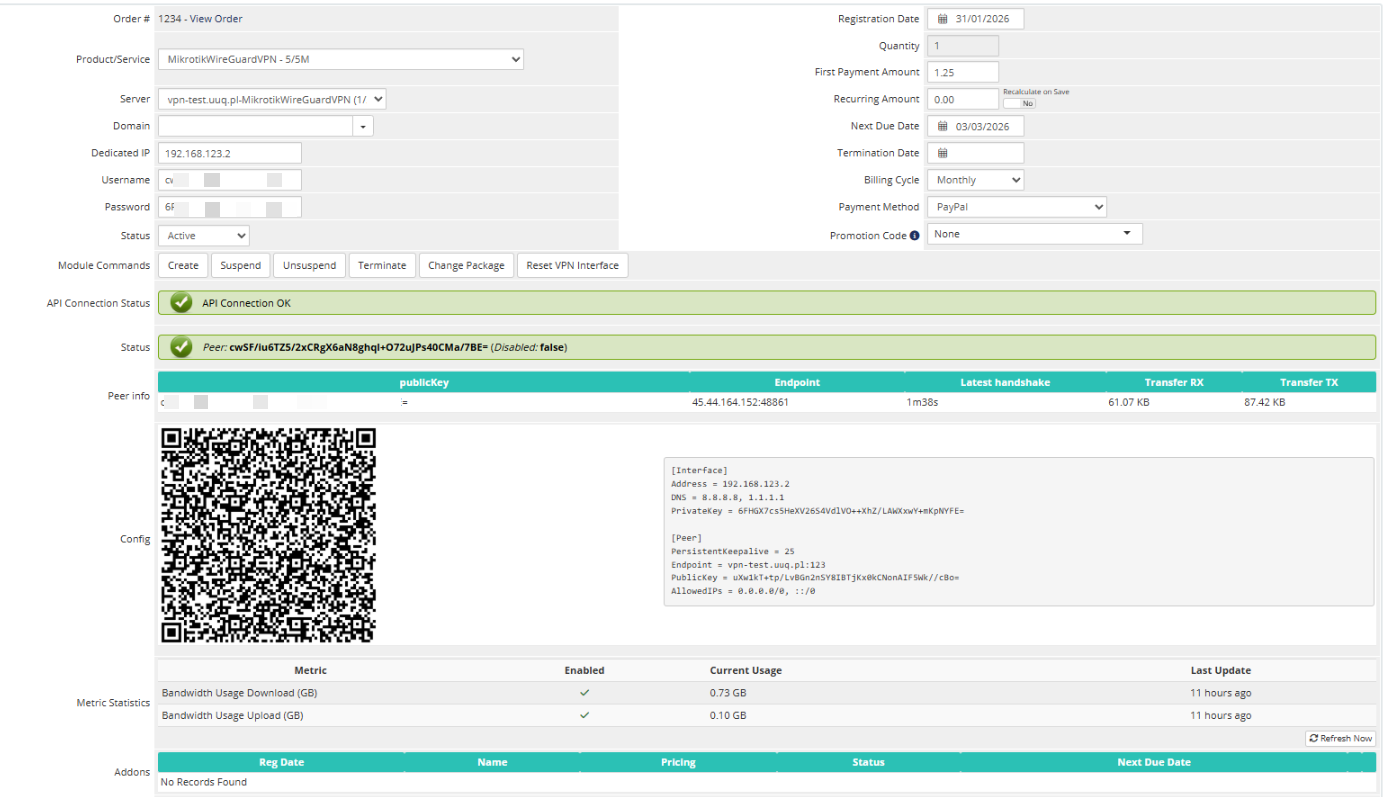Expand the Billing Cycle dropdown
The height and width of the screenshot is (797, 1385).
pos(975,180)
